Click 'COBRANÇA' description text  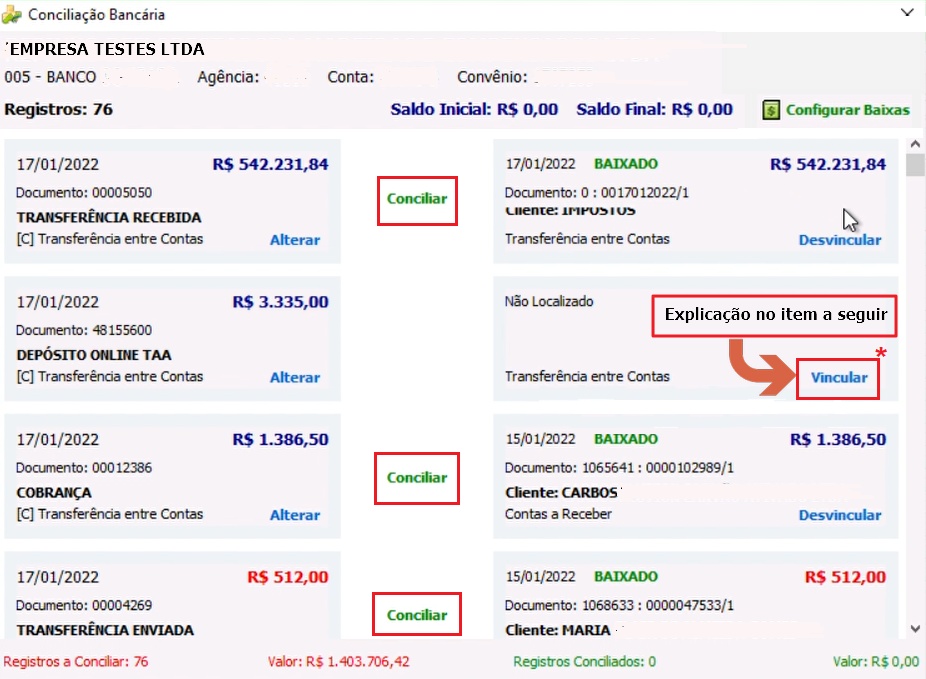[x=54, y=492]
